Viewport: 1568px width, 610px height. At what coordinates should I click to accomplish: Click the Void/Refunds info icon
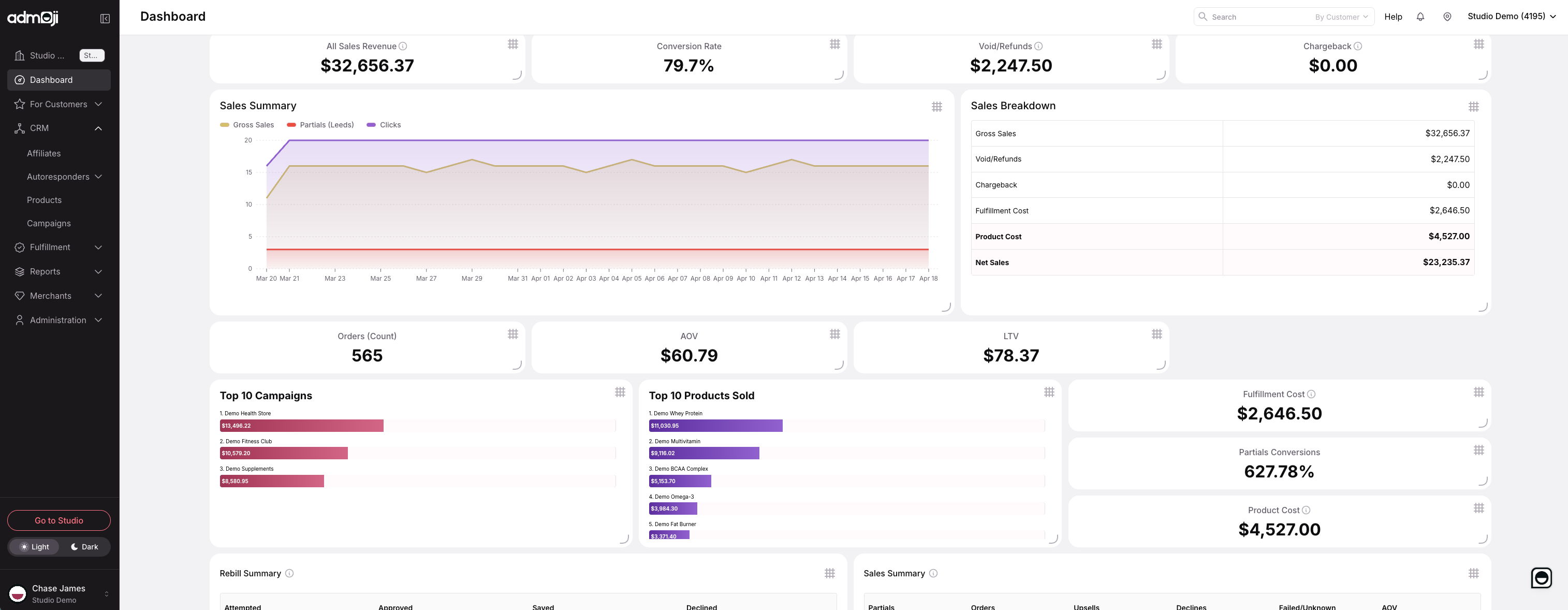tap(1038, 46)
